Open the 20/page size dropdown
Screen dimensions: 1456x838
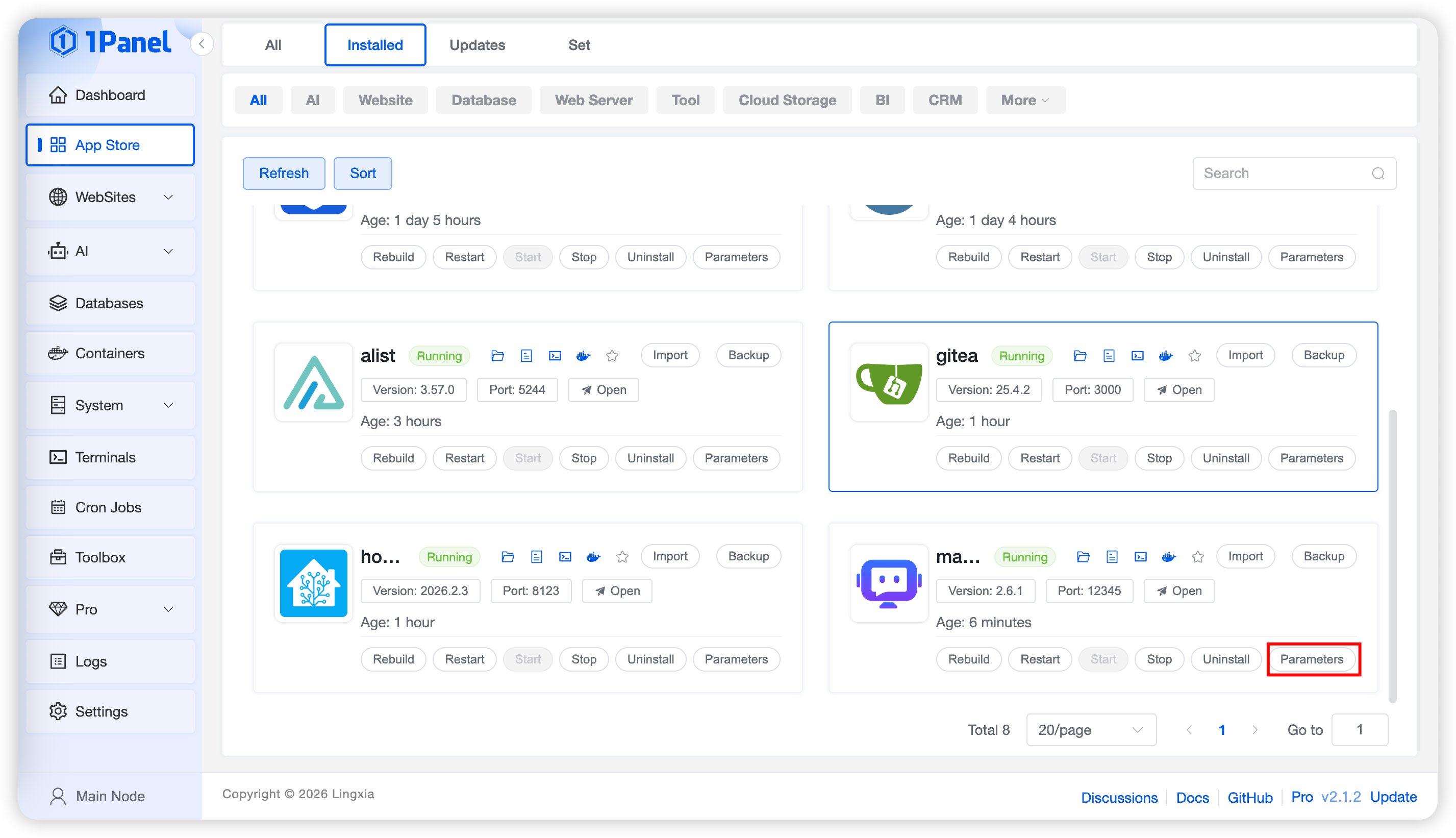tap(1091, 730)
